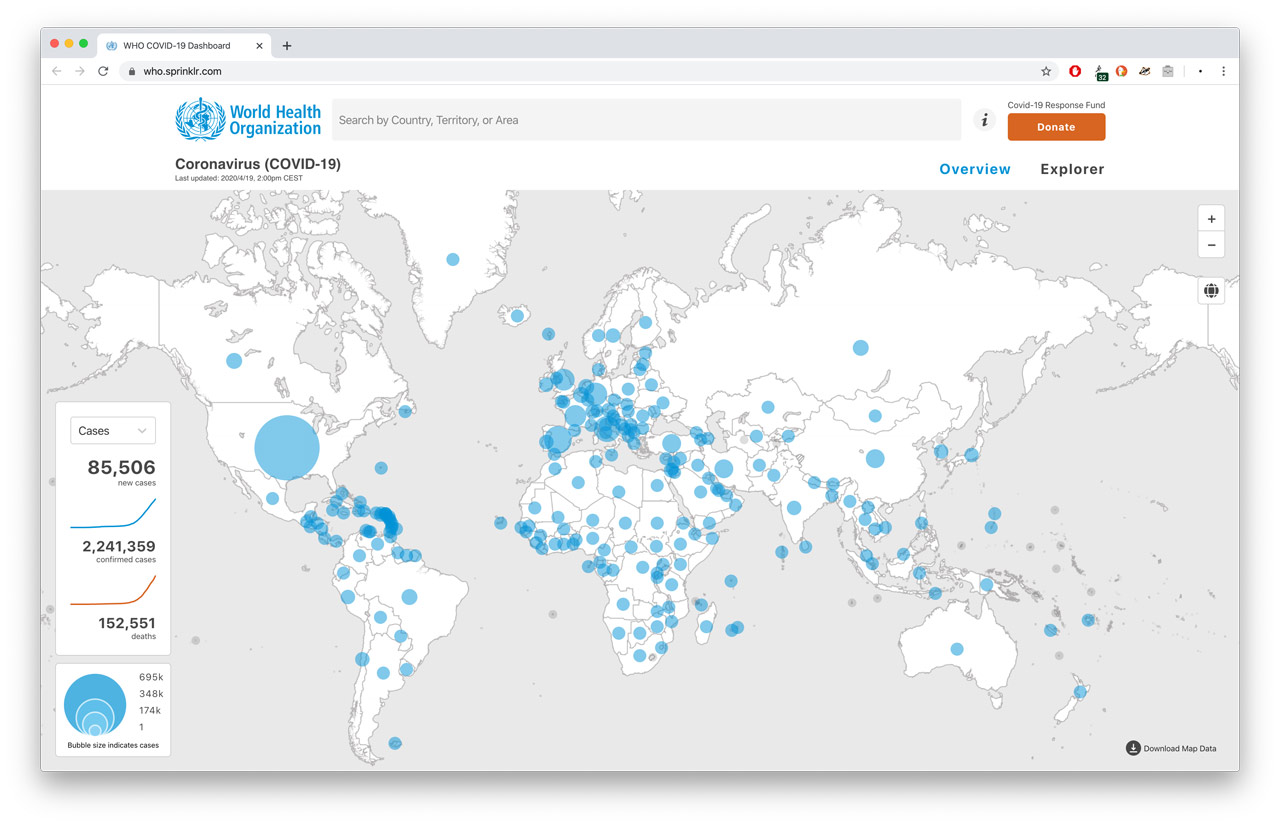Click the country search field
The width and height of the screenshot is (1280, 825).
(x=645, y=120)
